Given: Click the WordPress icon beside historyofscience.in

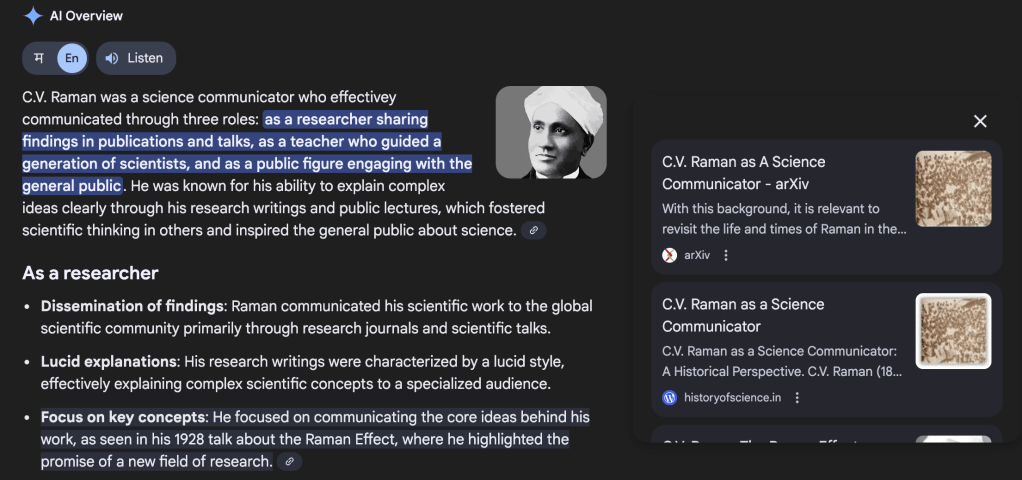Looking at the screenshot, I should 670,398.
